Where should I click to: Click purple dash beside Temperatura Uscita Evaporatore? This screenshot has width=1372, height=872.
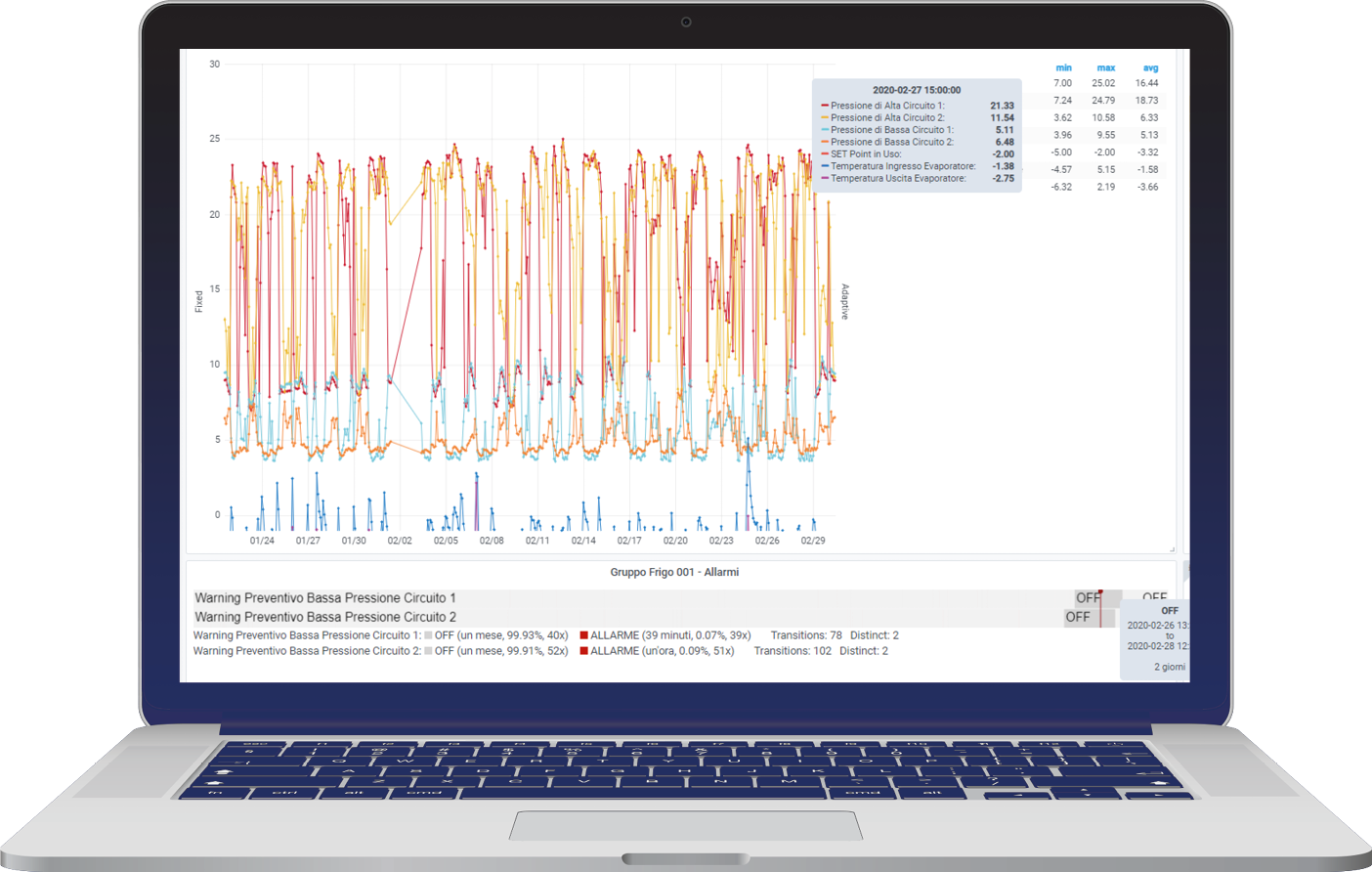(825, 179)
